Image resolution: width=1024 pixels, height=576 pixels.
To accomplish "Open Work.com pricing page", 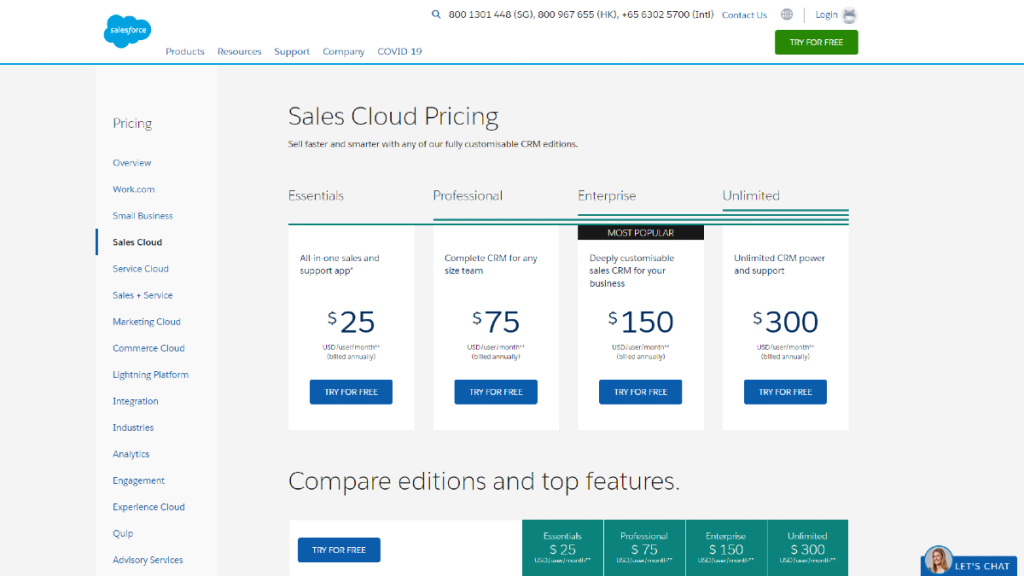I will pyautogui.click(x=133, y=189).
